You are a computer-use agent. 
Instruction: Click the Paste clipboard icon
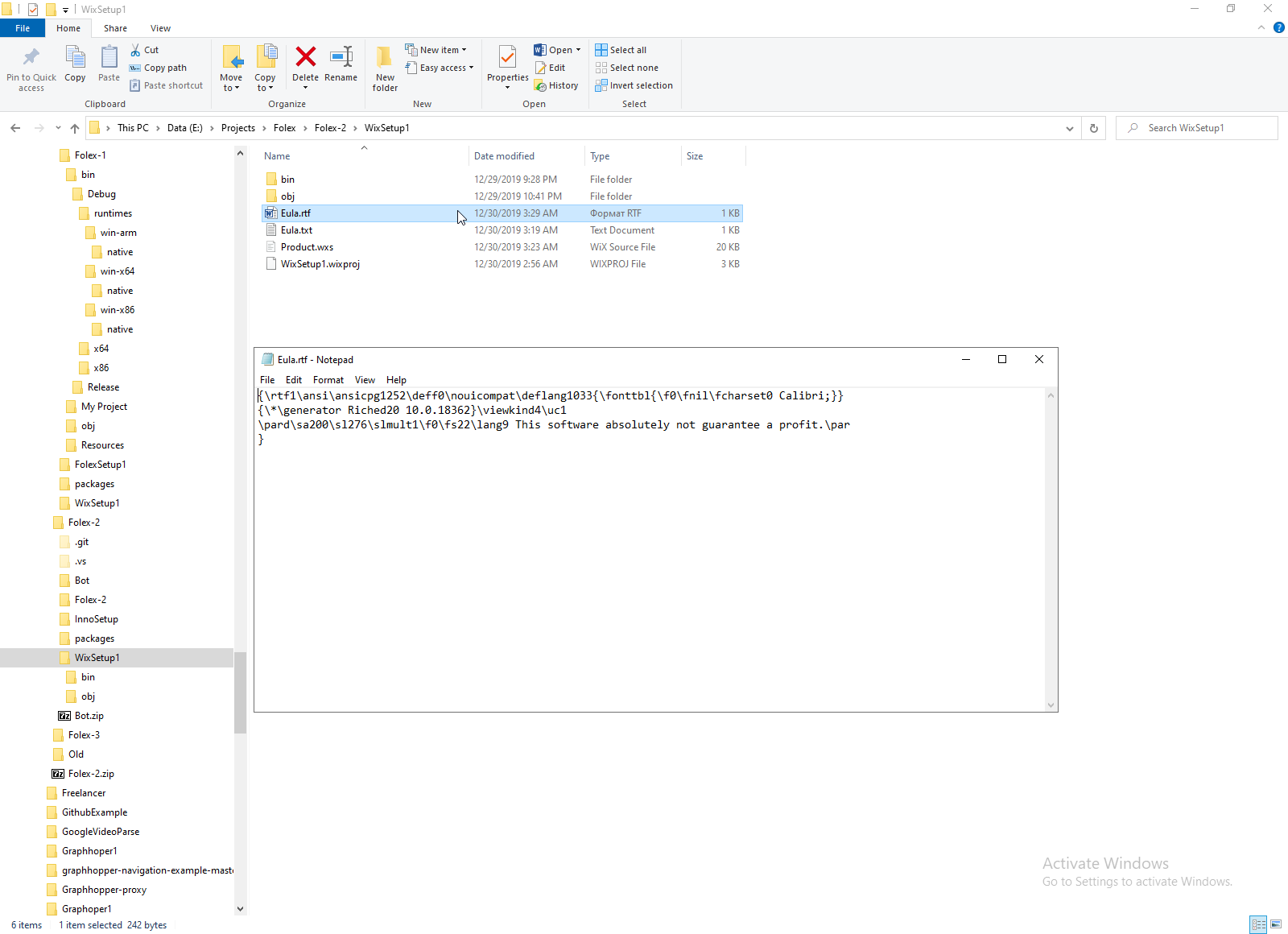tap(109, 57)
